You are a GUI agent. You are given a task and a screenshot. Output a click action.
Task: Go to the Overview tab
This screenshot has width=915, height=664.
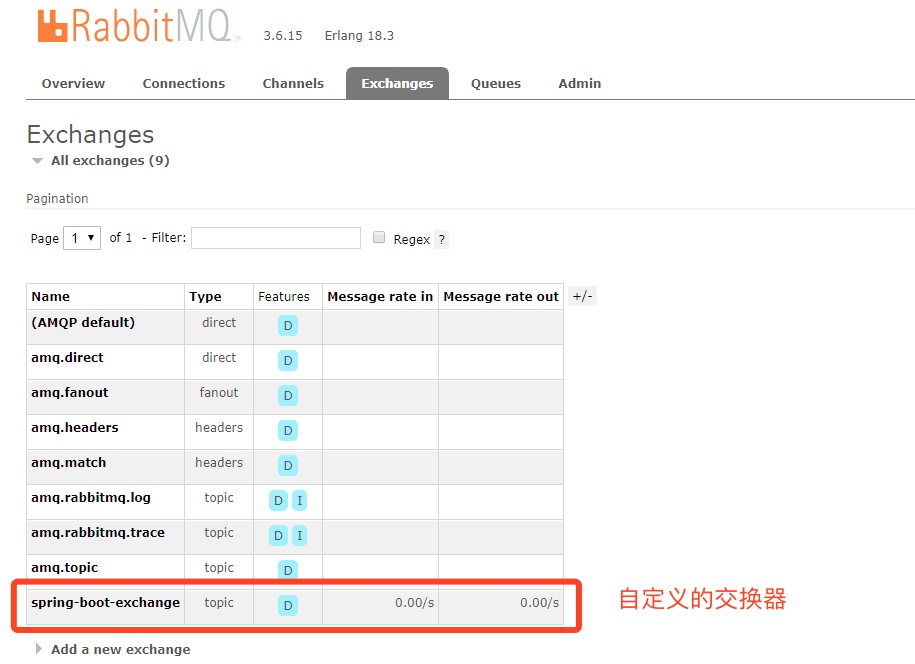click(73, 83)
